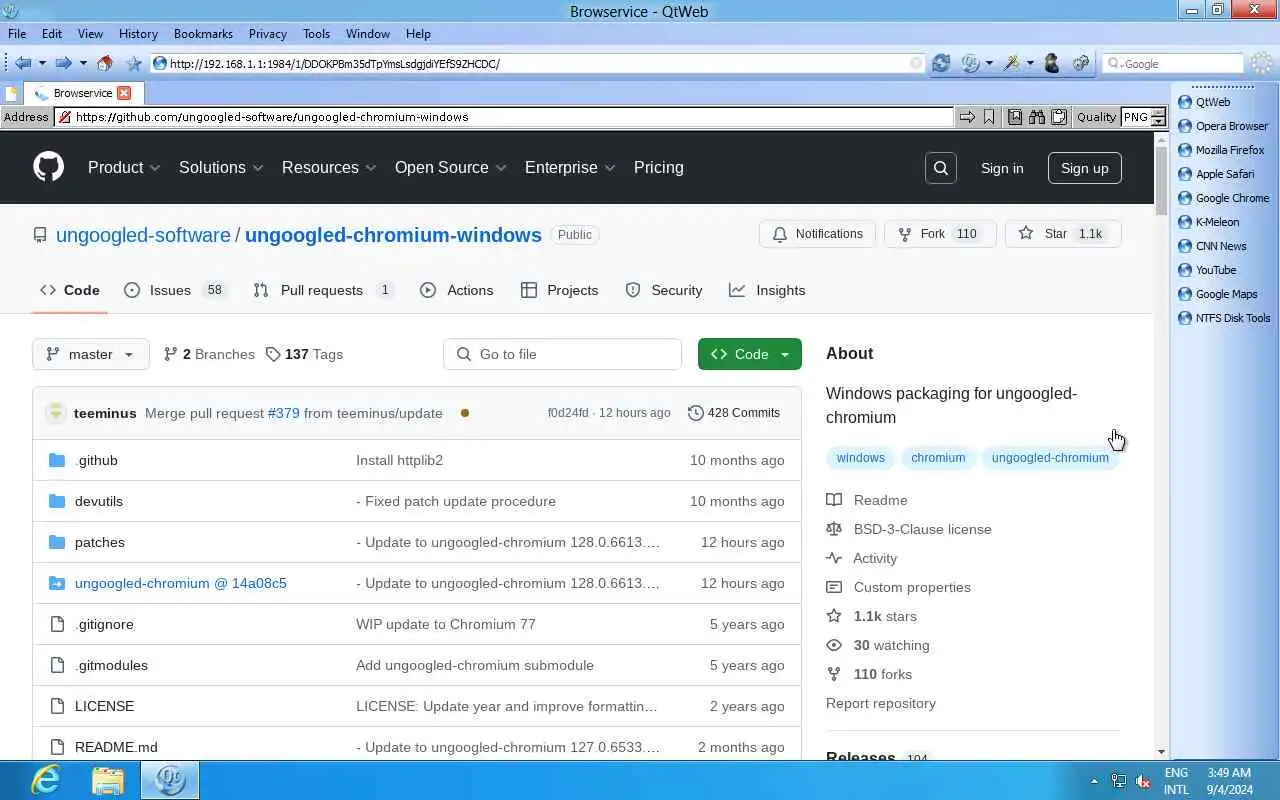Screen dimensions: 1280x800
Task: Open the LICENSE file
Action: 104,706
